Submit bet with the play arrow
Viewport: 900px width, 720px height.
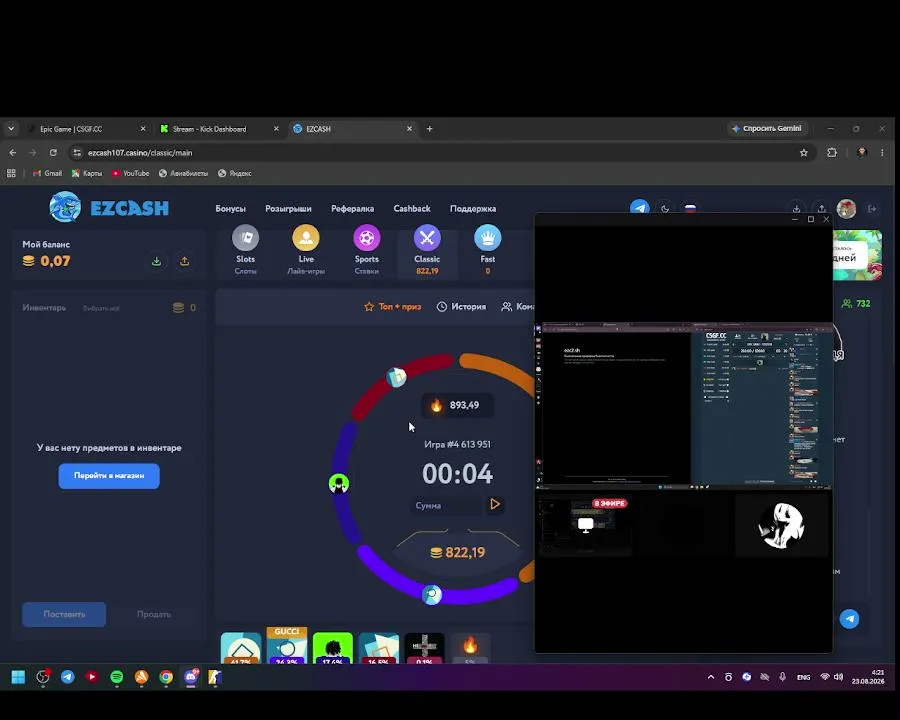(495, 504)
